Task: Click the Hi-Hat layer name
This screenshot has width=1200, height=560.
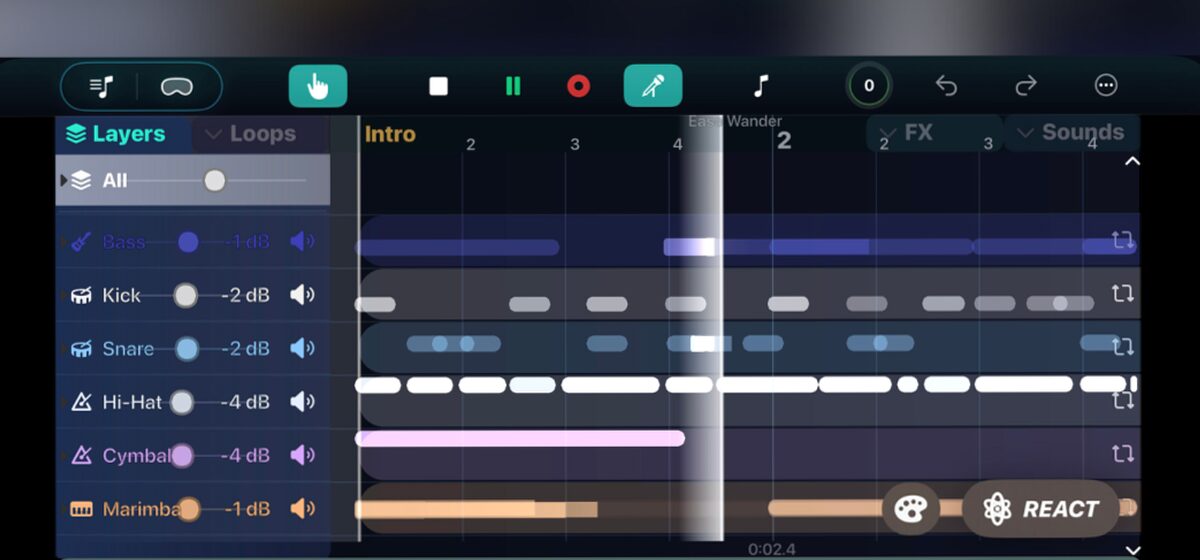Action: click(132, 402)
